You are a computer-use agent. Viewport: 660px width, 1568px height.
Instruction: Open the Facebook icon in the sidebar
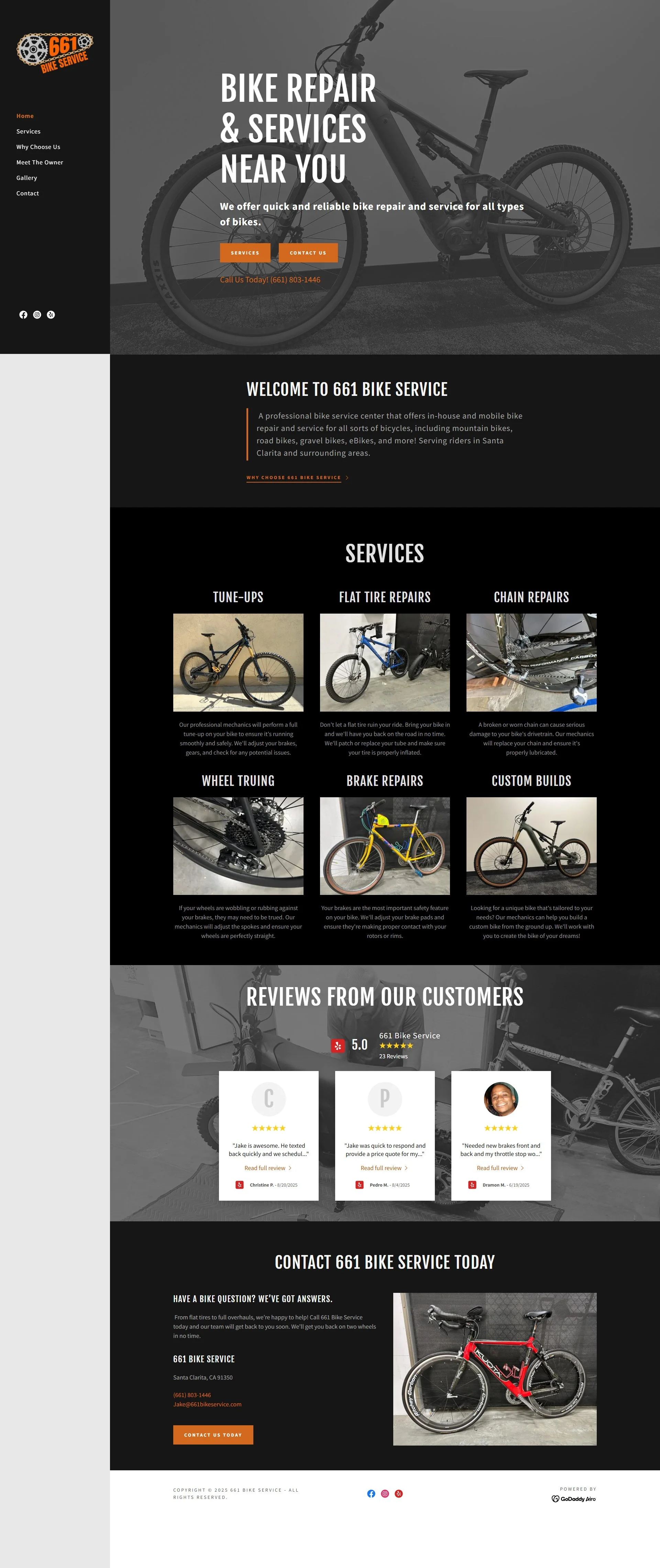coord(23,315)
